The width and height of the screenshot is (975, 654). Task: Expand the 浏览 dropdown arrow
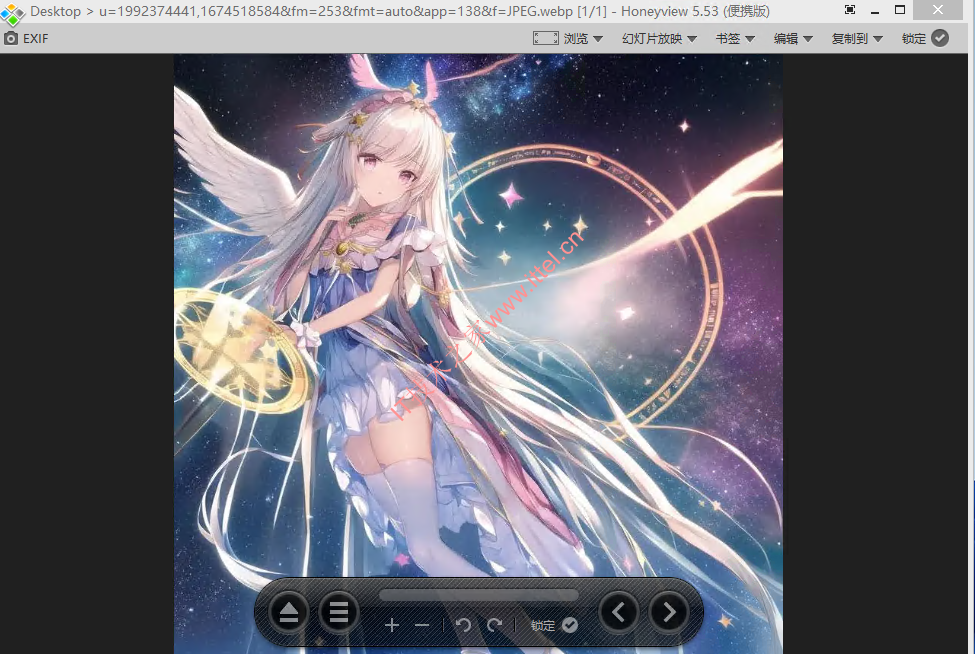(x=598, y=39)
